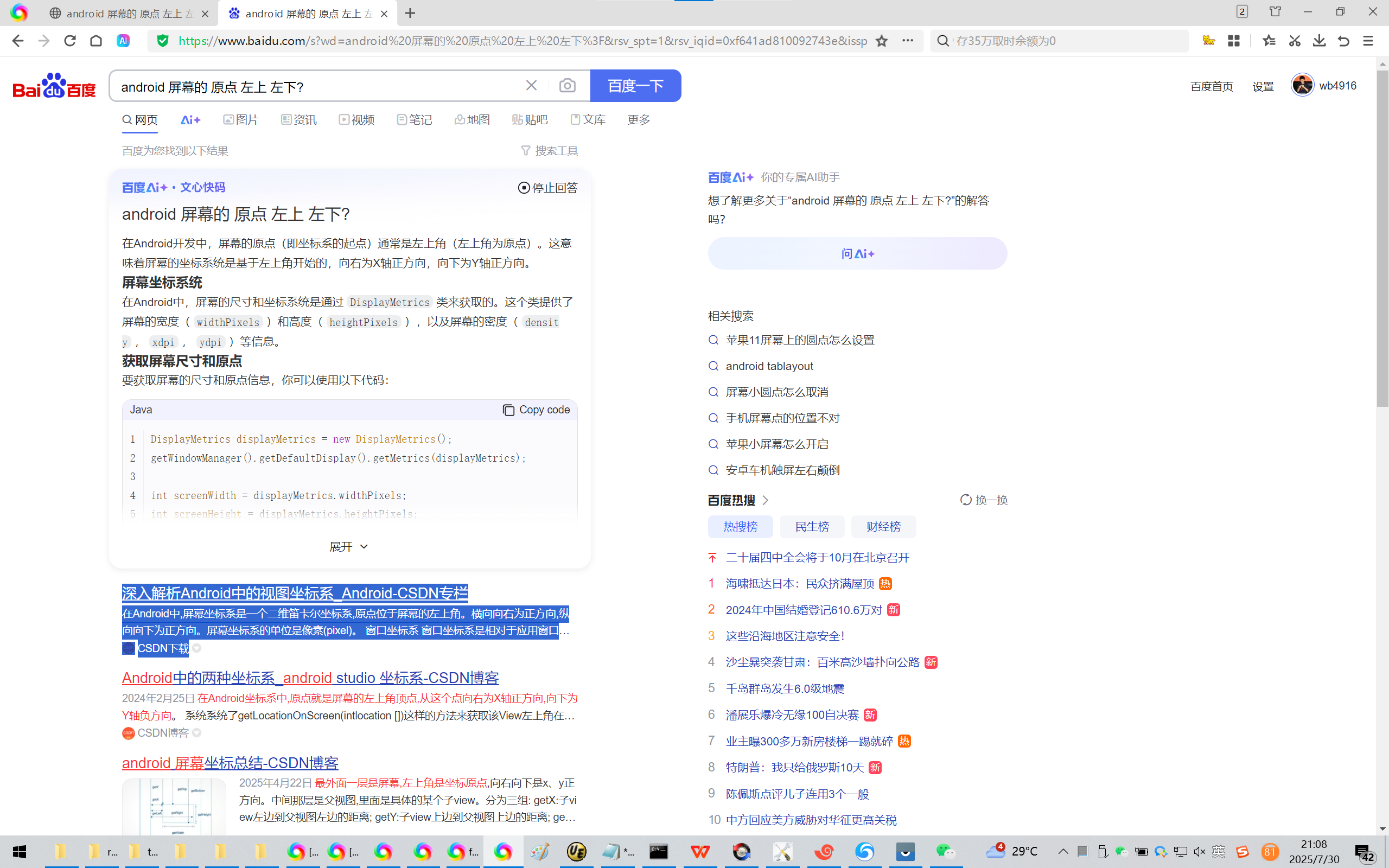Image resolution: width=1389 pixels, height=868 pixels.
Task: Click the Baidu logo
Action: 54,86
